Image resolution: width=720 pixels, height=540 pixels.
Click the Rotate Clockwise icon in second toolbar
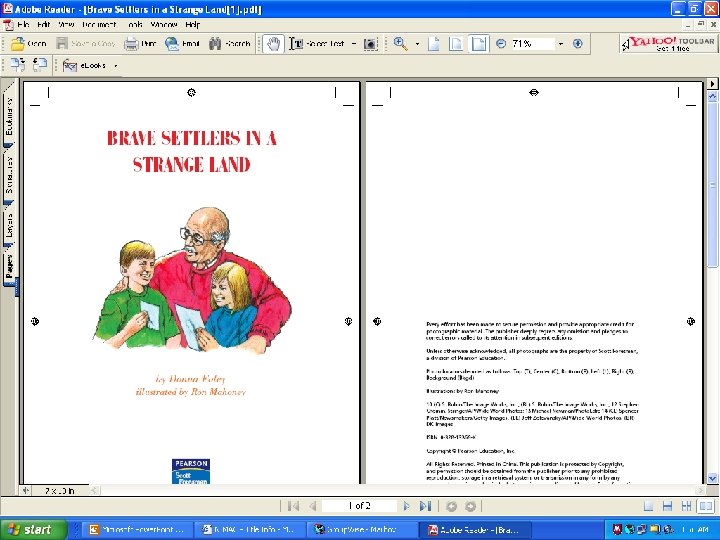click(x=18, y=65)
